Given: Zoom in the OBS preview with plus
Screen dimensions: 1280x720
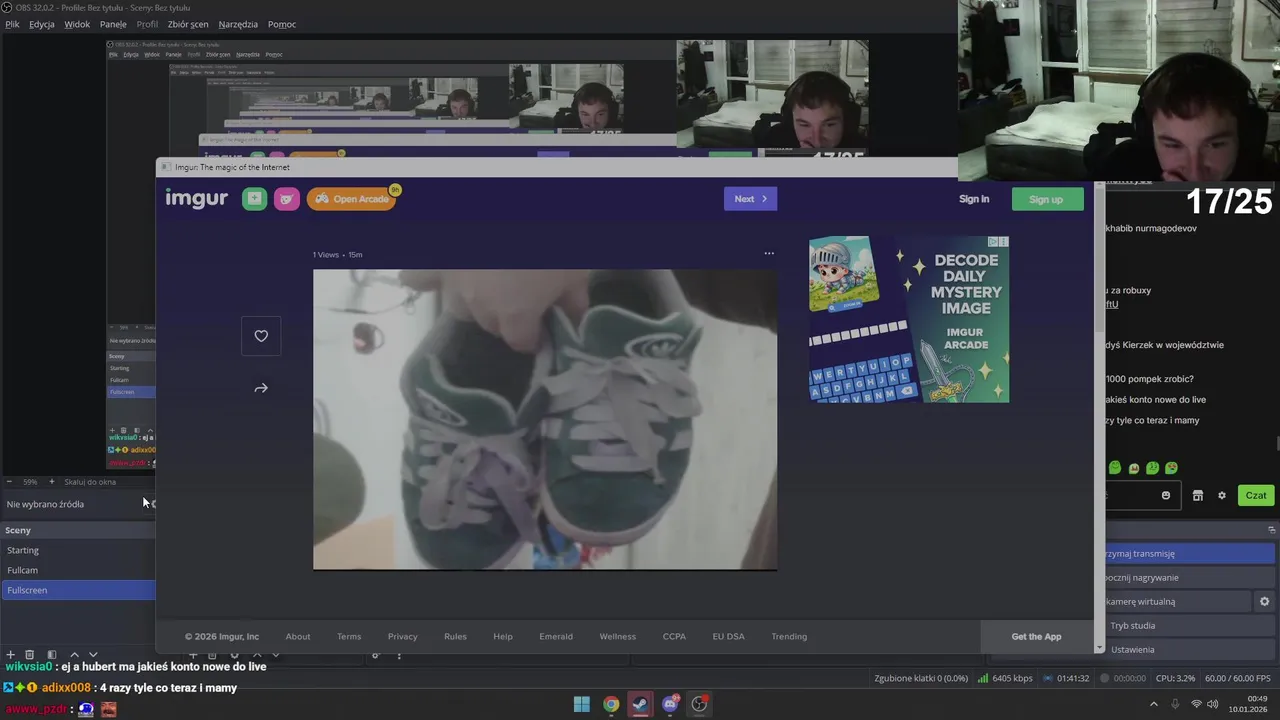Looking at the screenshot, I should 52,482.
